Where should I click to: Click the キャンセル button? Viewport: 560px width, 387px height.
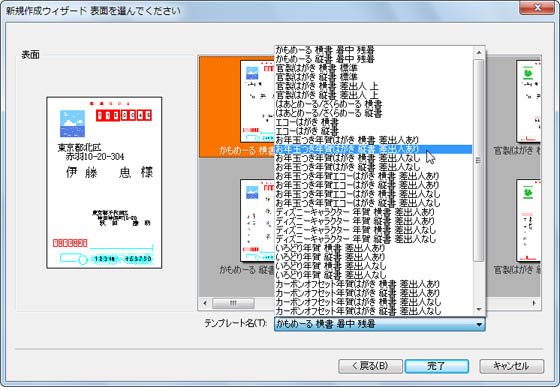coord(511,366)
